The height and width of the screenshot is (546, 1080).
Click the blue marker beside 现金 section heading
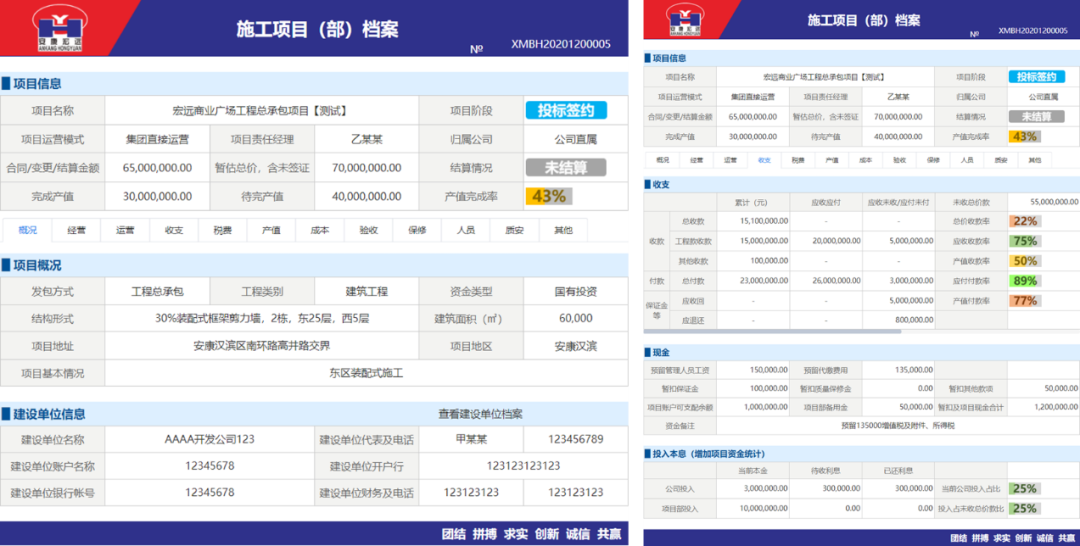click(647, 353)
